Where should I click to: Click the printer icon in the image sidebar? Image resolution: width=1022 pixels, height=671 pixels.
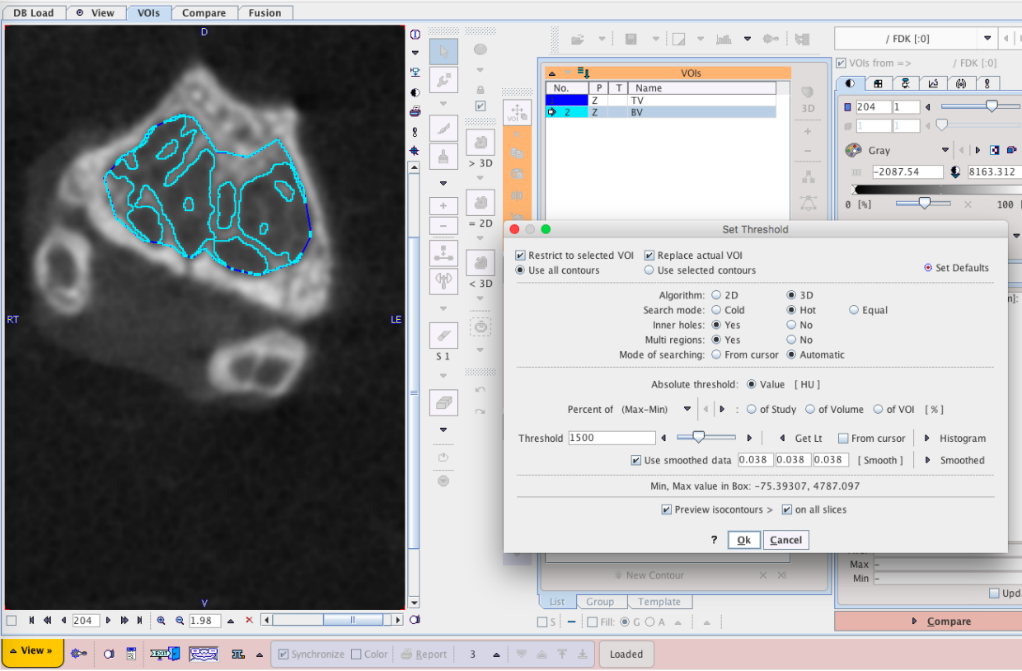pyautogui.click(x=415, y=111)
